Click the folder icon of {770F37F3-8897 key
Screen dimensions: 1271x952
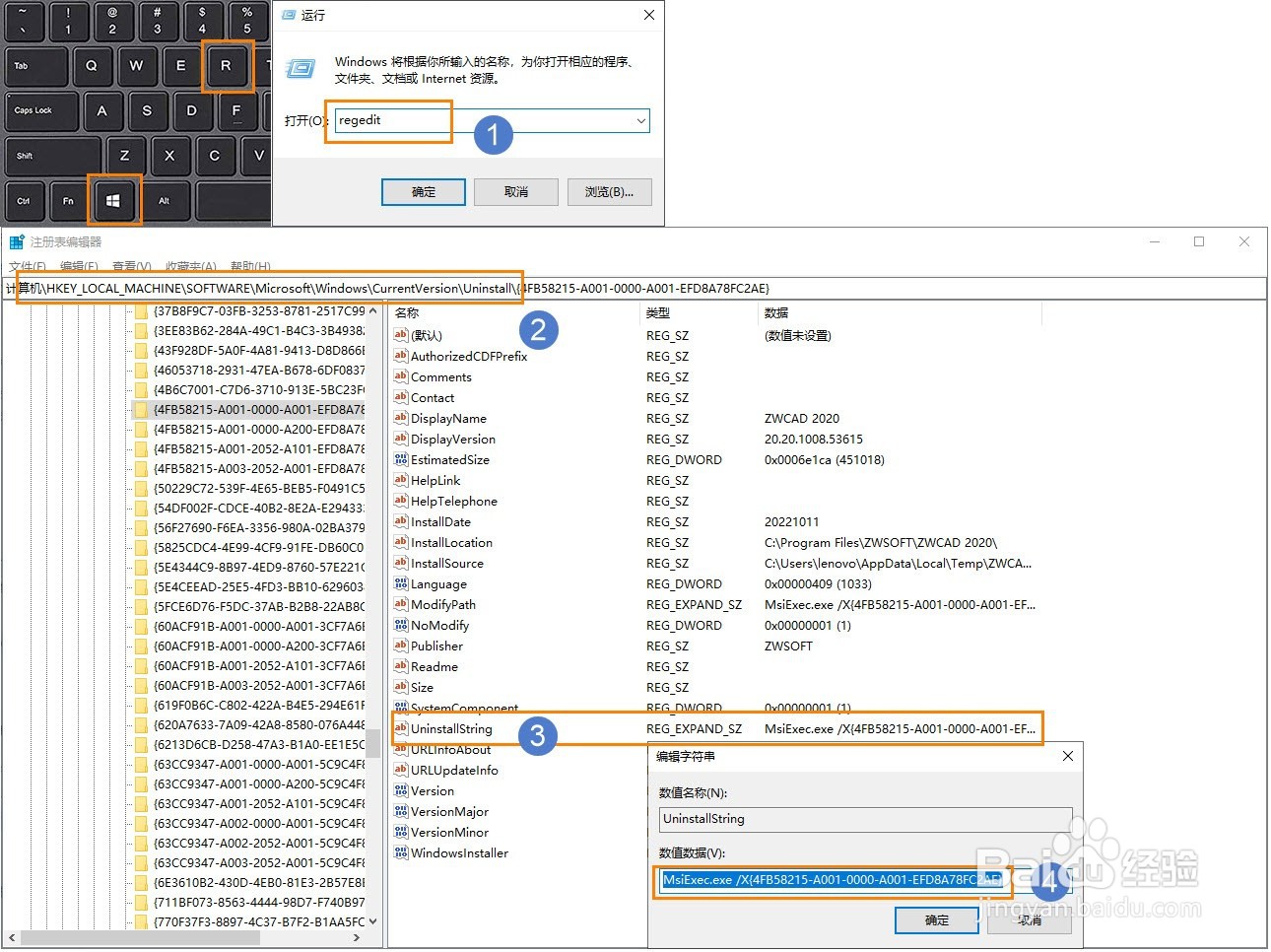[141, 921]
